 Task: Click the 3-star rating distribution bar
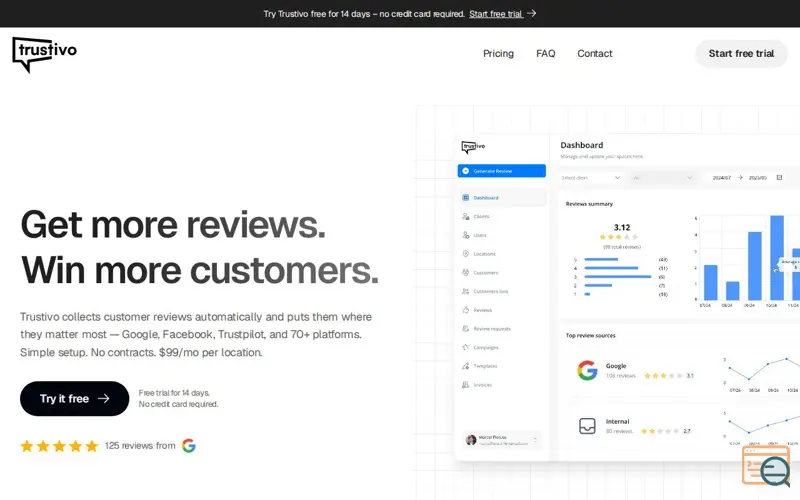[617, 277]
